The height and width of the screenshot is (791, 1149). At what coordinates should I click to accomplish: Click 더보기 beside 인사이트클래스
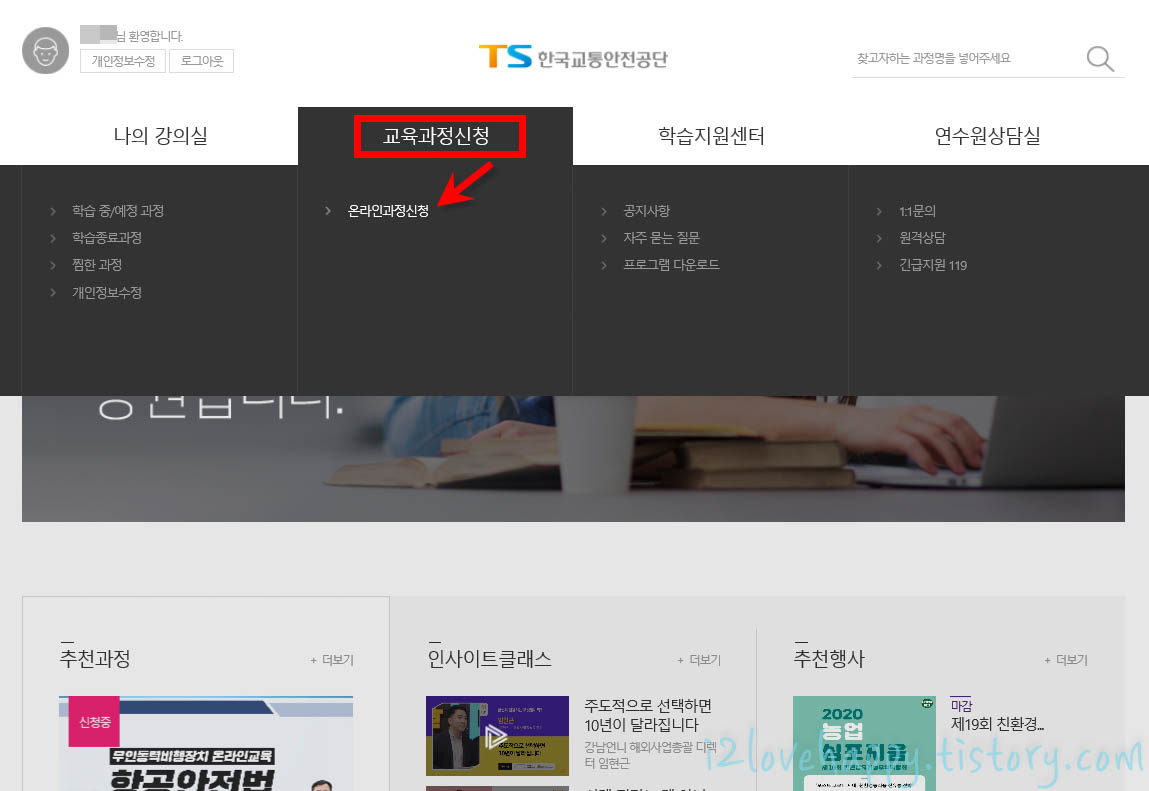pos(699,660)
